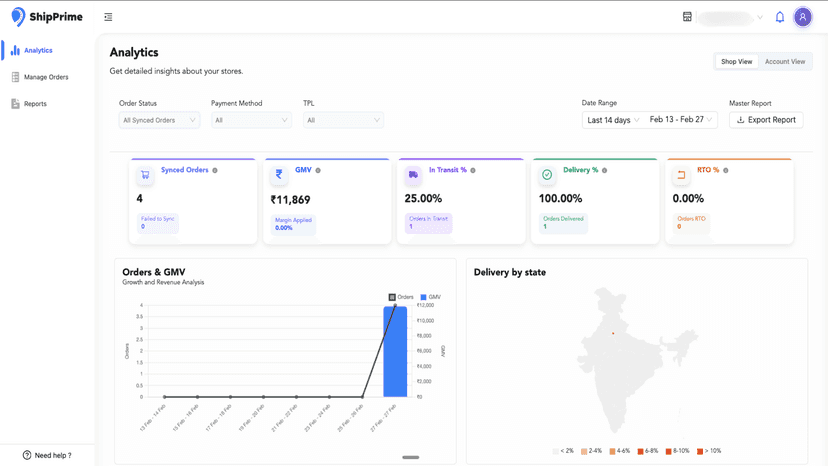The image size is (828, 466).
Task: Click the Analytics bar chart icon
Action: (15, 50)
